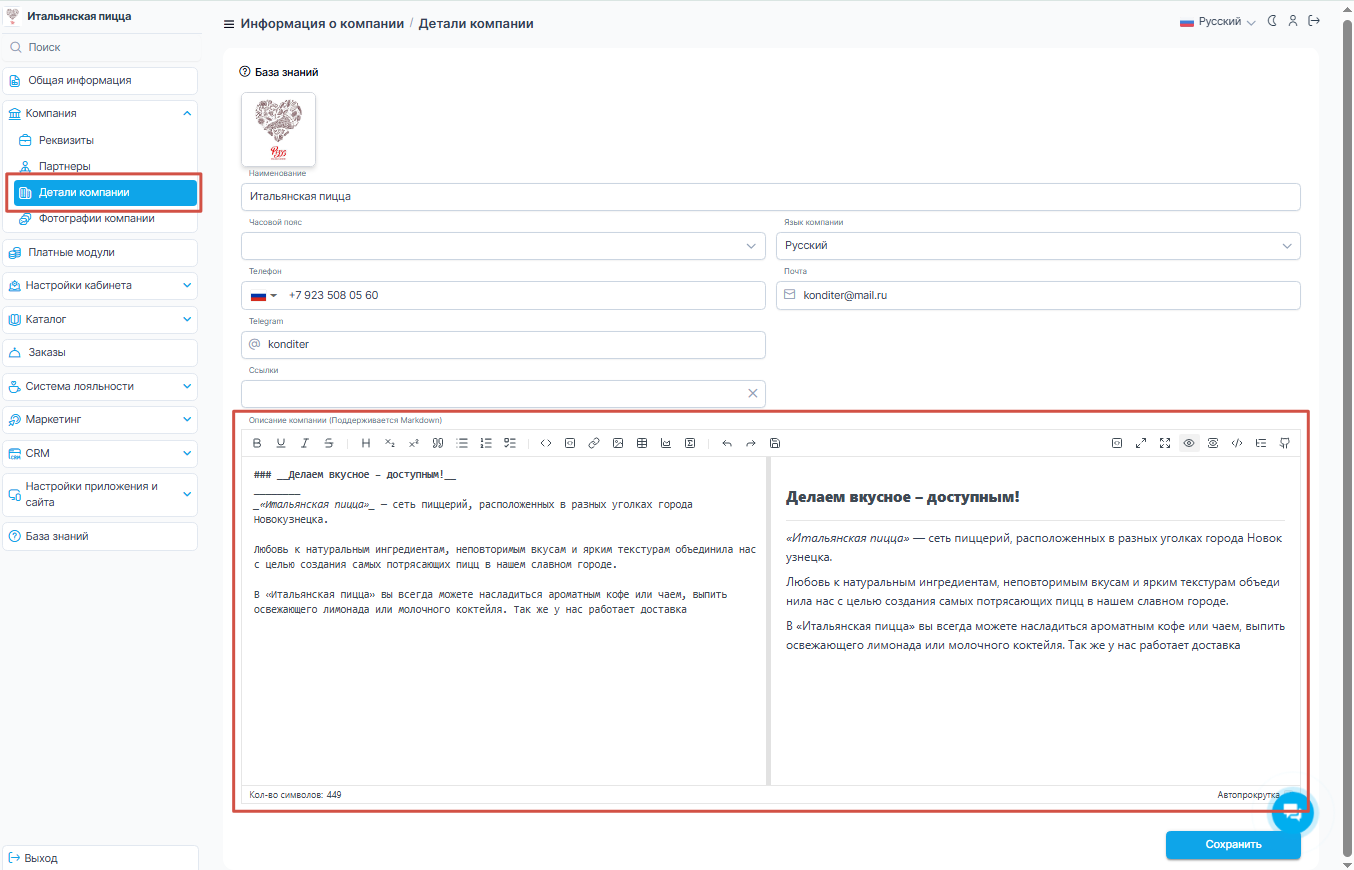Click the Exit button in the sidebar footer
1354x870 pixels.
tap(100, 858)
